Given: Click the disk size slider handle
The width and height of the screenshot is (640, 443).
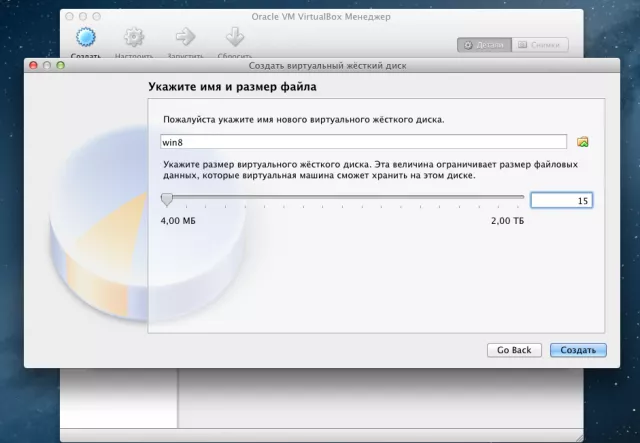Looking at the screenshot, I should point(167,199).
